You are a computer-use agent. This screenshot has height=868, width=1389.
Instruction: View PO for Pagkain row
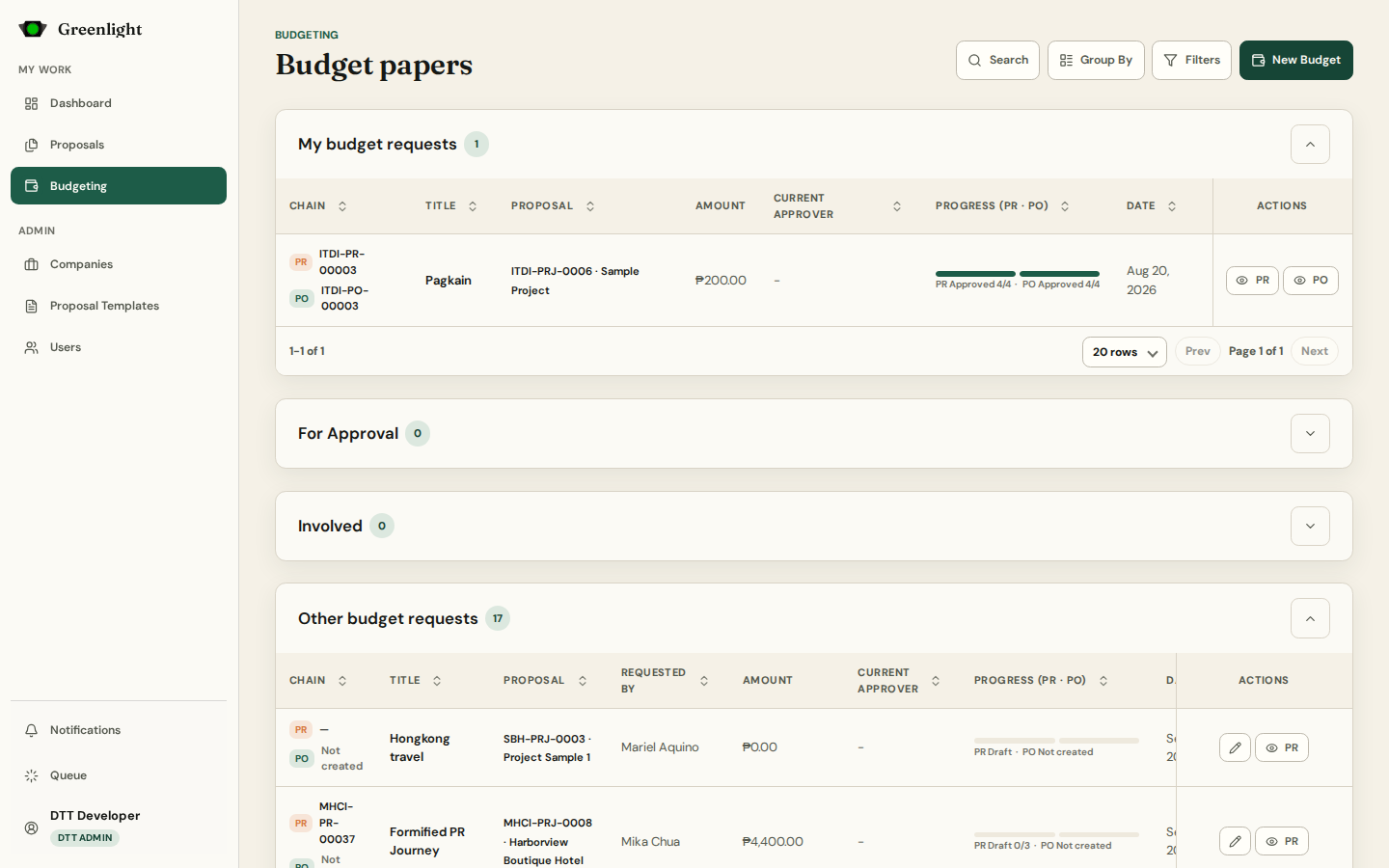(x=1311, y=281)
